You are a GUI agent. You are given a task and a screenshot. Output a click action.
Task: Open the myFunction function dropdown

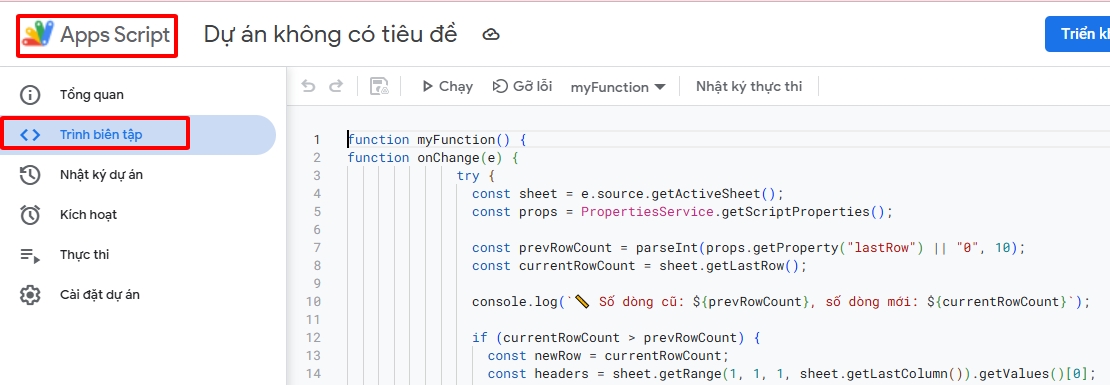pos(618,87)
